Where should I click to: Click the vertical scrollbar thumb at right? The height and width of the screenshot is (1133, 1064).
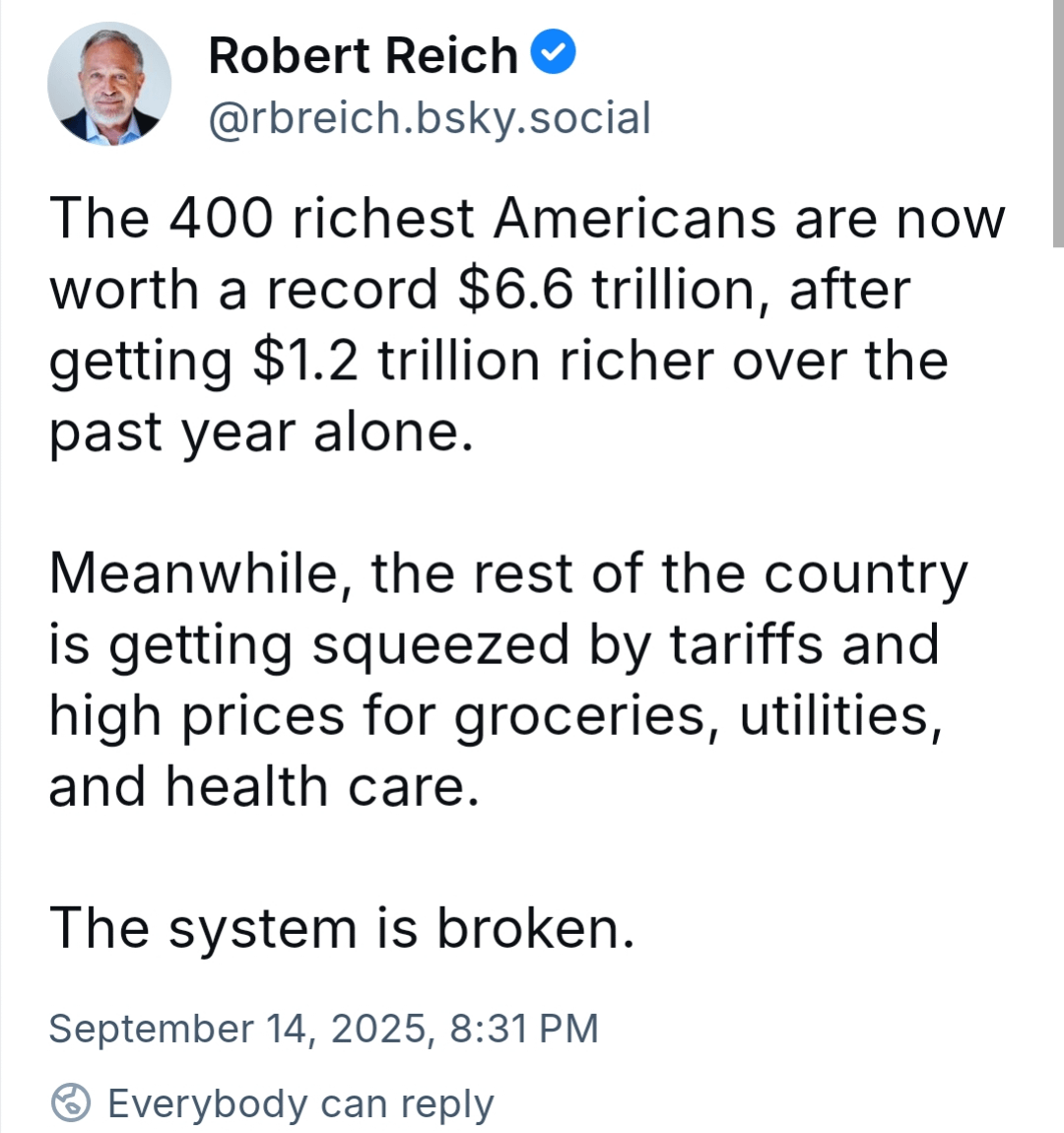click(x=1058, y=123)
